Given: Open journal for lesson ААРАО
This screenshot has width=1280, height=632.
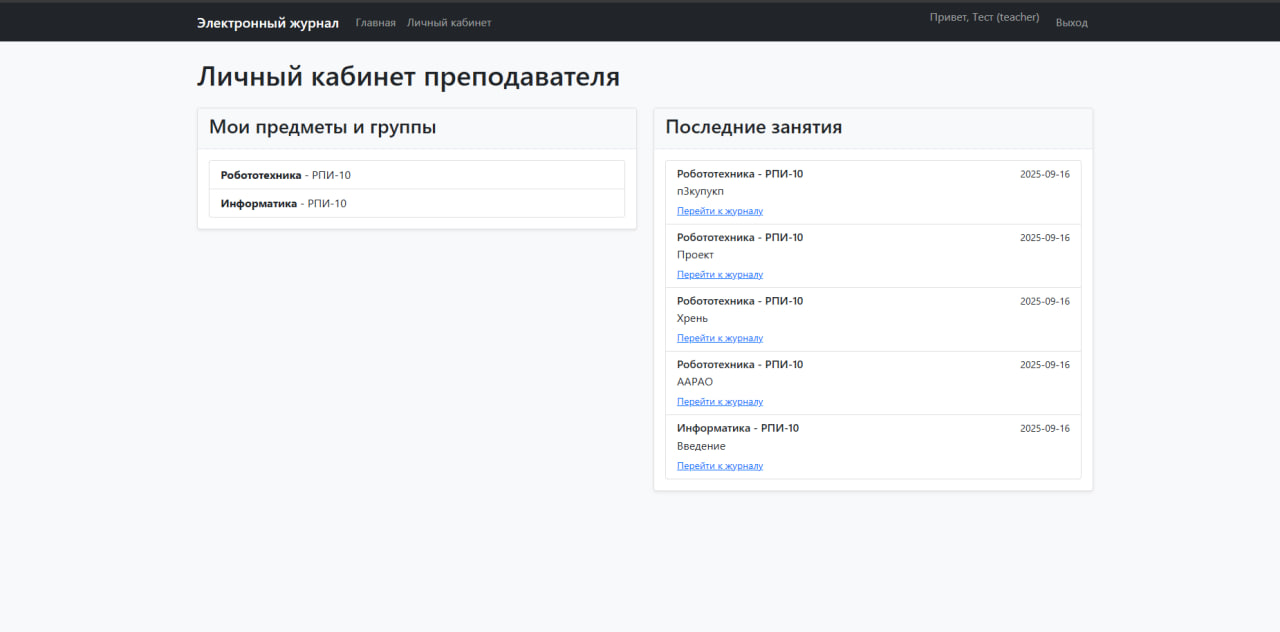Looking at the screenshot, I should 720,401.
